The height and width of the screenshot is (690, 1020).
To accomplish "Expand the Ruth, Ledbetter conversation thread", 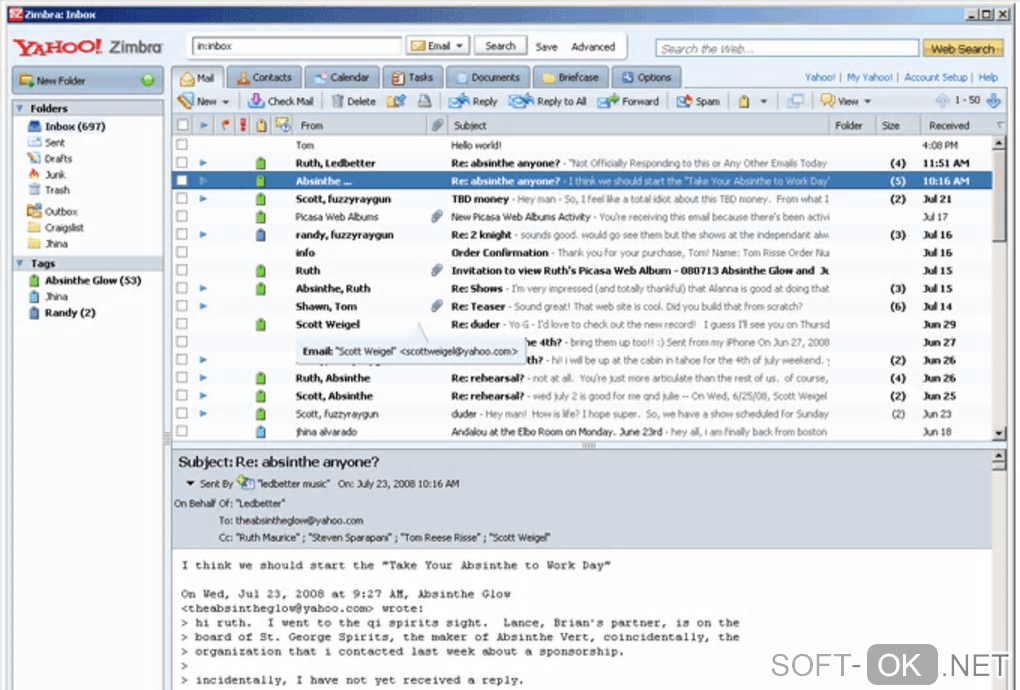I will (203, 163).
